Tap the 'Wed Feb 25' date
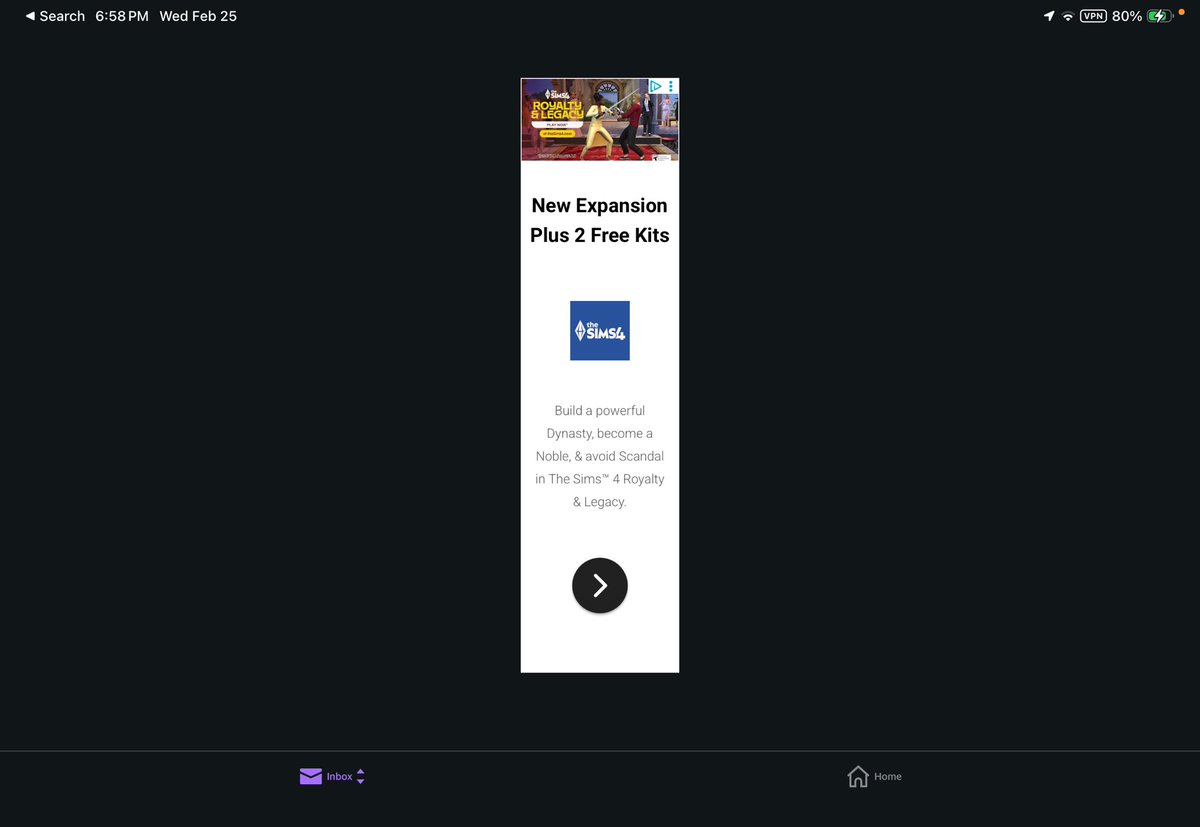 click(x=198, y=16)
